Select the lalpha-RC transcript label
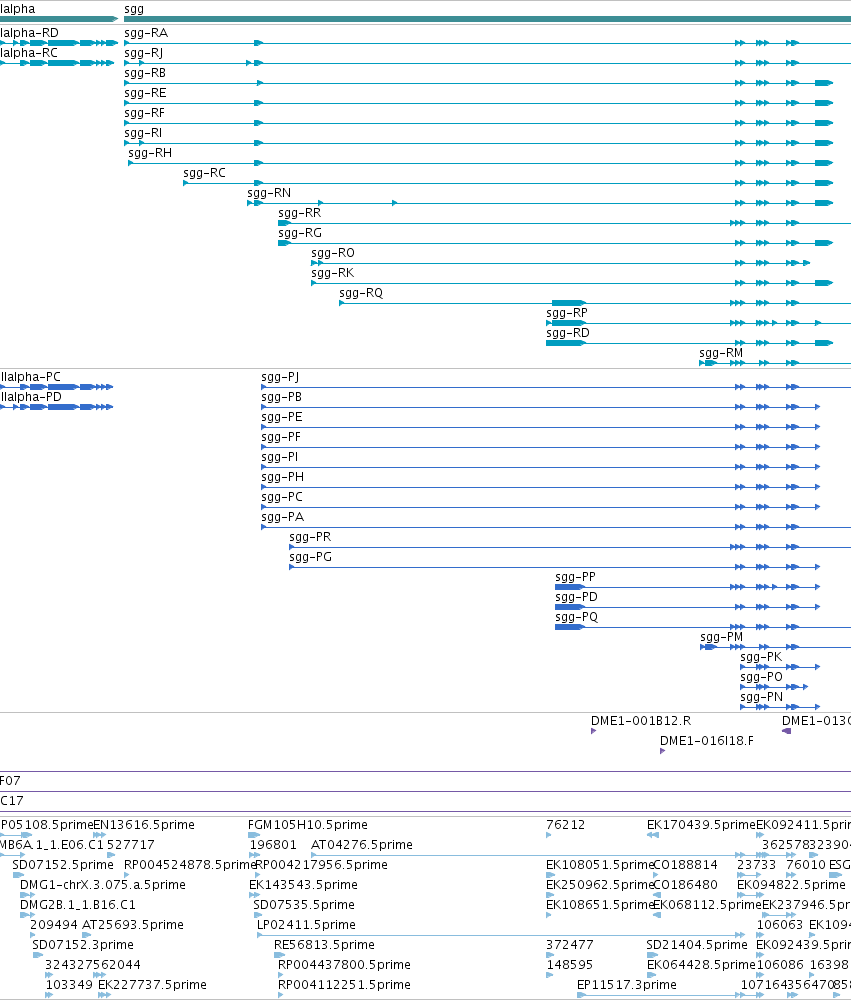 [29, 53]
